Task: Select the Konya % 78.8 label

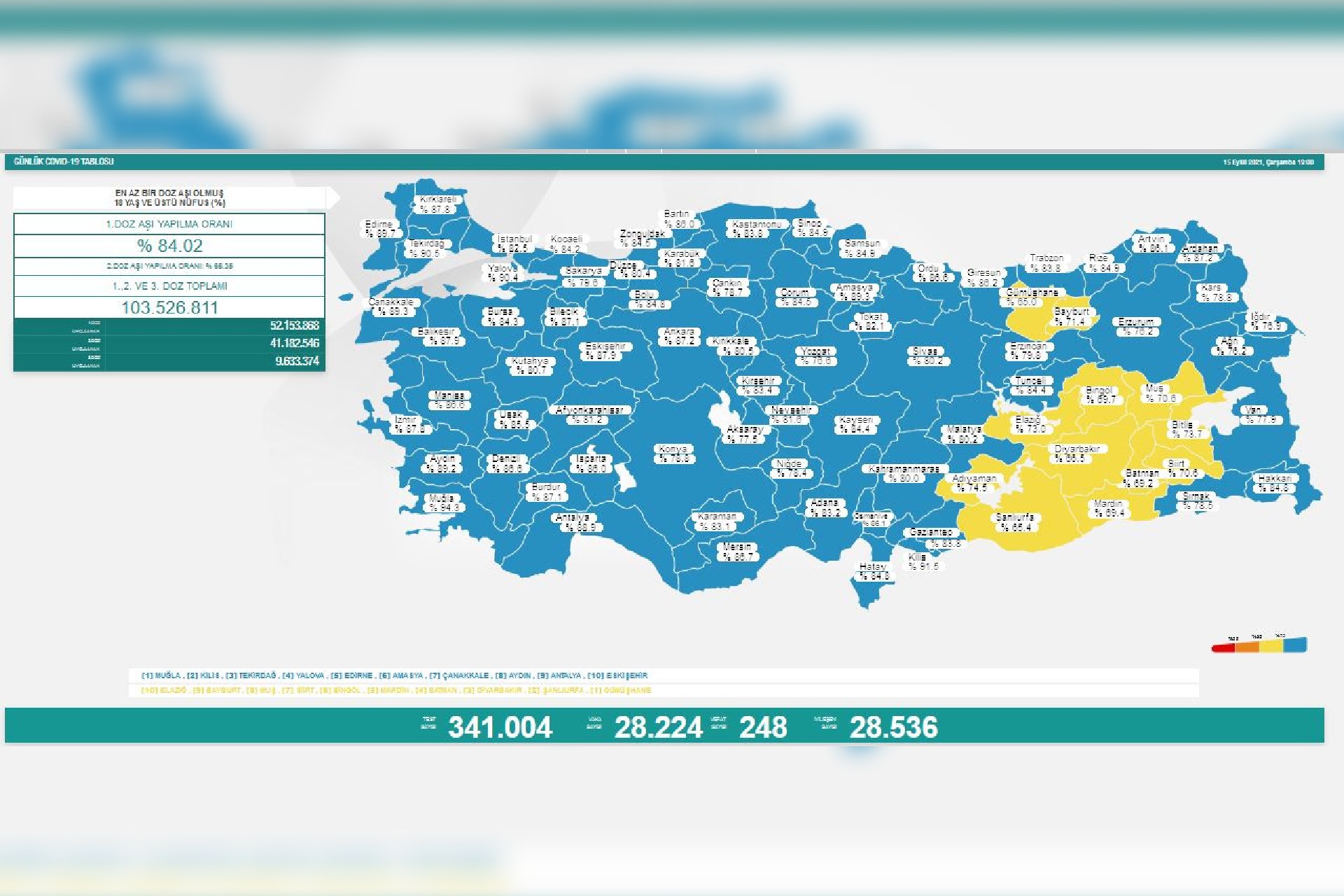Action: 673,454
